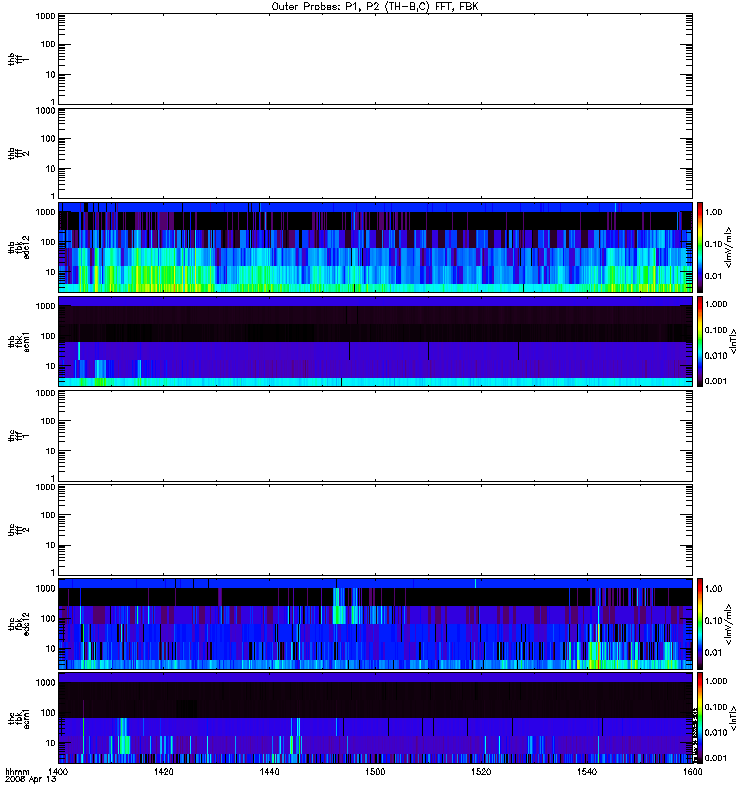Click the thb fbk scm1 spectrogram panel
Image resolution: width=750 pixels, height=800 pixels.
coord(376,341)
